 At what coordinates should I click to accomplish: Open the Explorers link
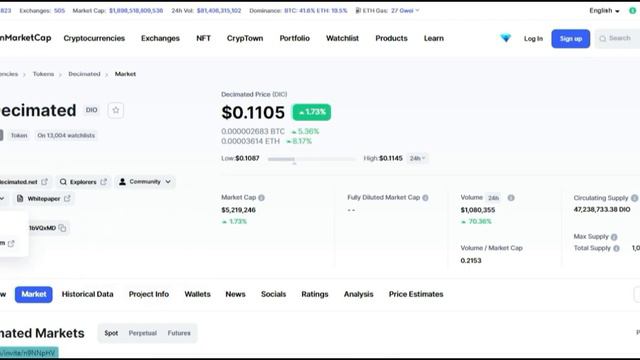[x=83, y=182]
